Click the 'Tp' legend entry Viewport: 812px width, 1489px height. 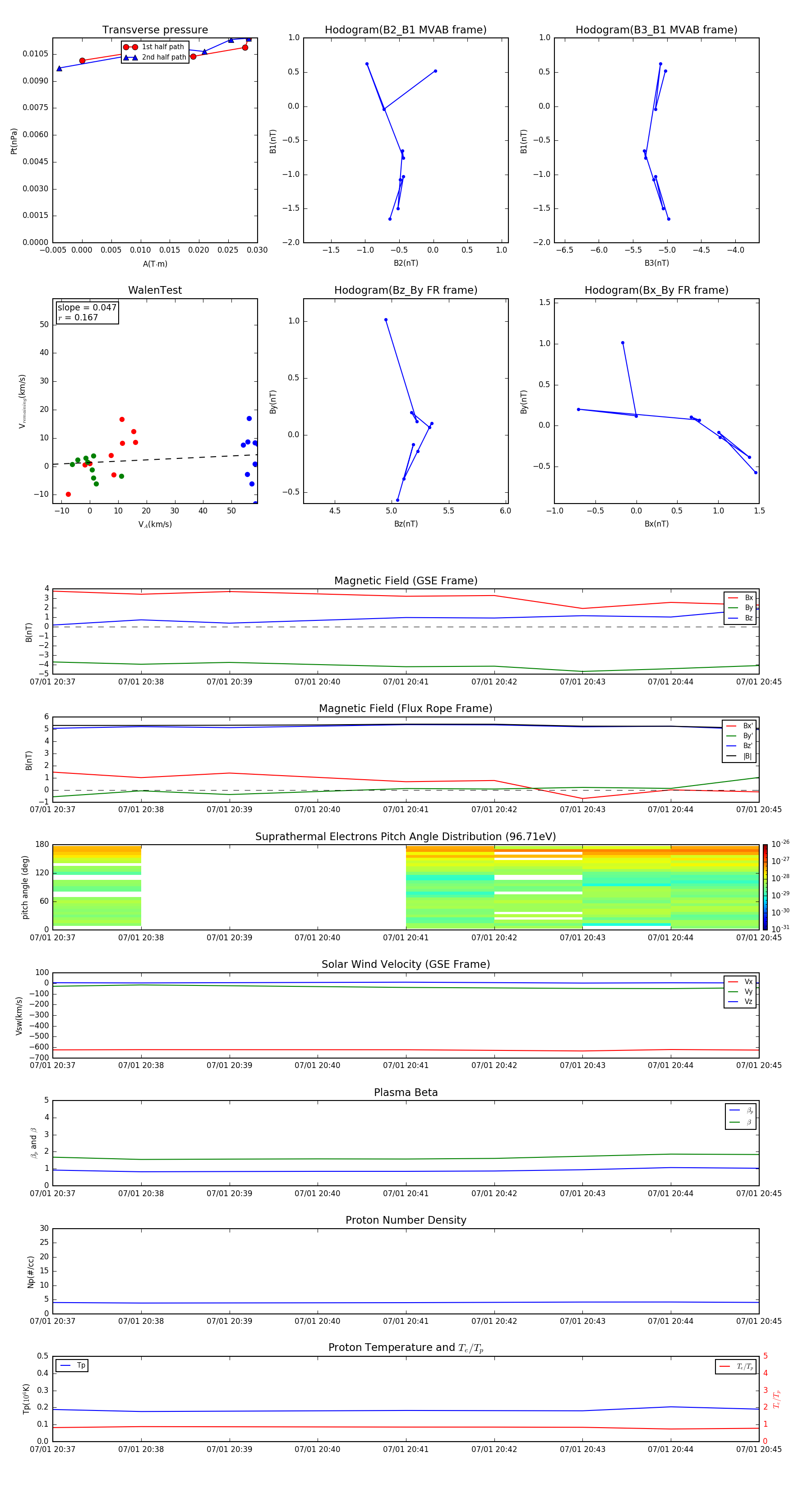pos(72,1365)
